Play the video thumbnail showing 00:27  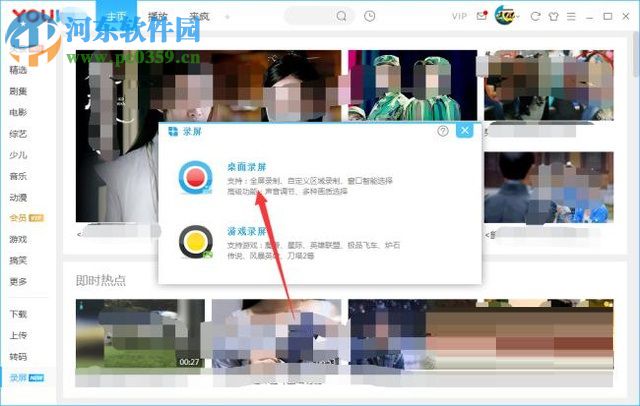pyautogui.click(x=140, y=334)
